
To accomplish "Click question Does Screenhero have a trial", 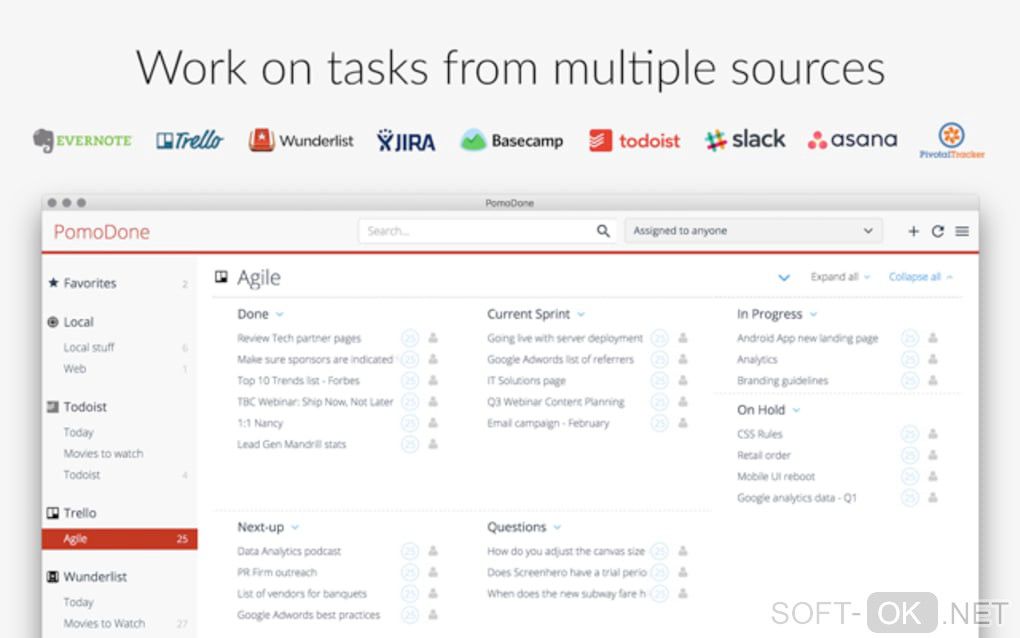I will (567, 572).
